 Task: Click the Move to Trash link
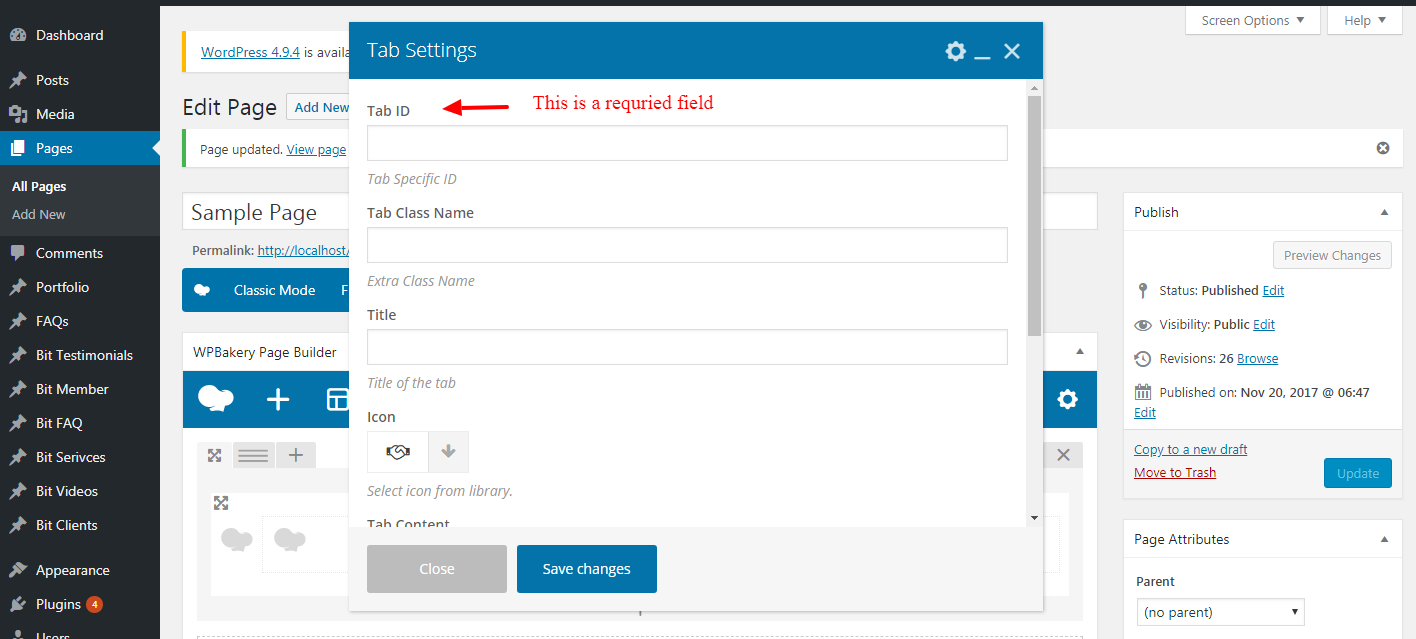click(x=1174, y=472)
